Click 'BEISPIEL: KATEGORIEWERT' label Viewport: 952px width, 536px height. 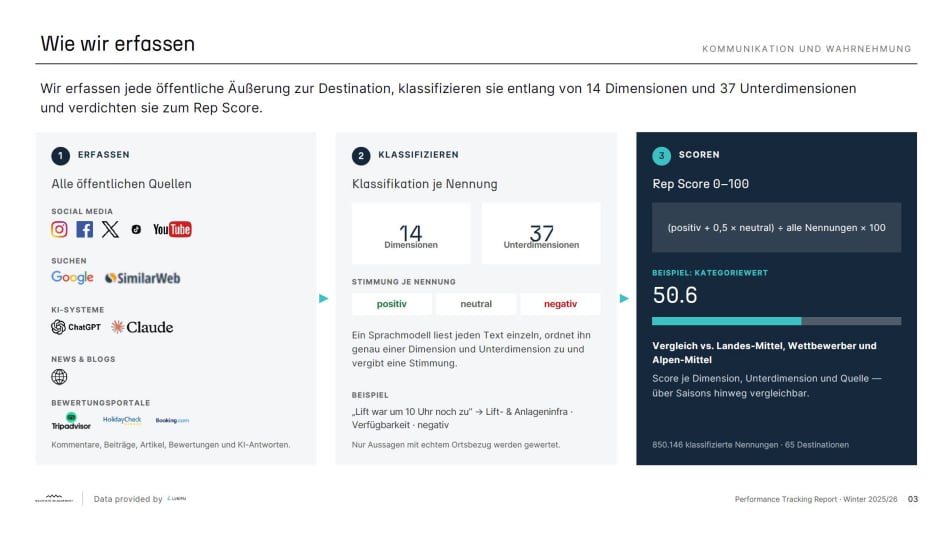coord(710,273)
